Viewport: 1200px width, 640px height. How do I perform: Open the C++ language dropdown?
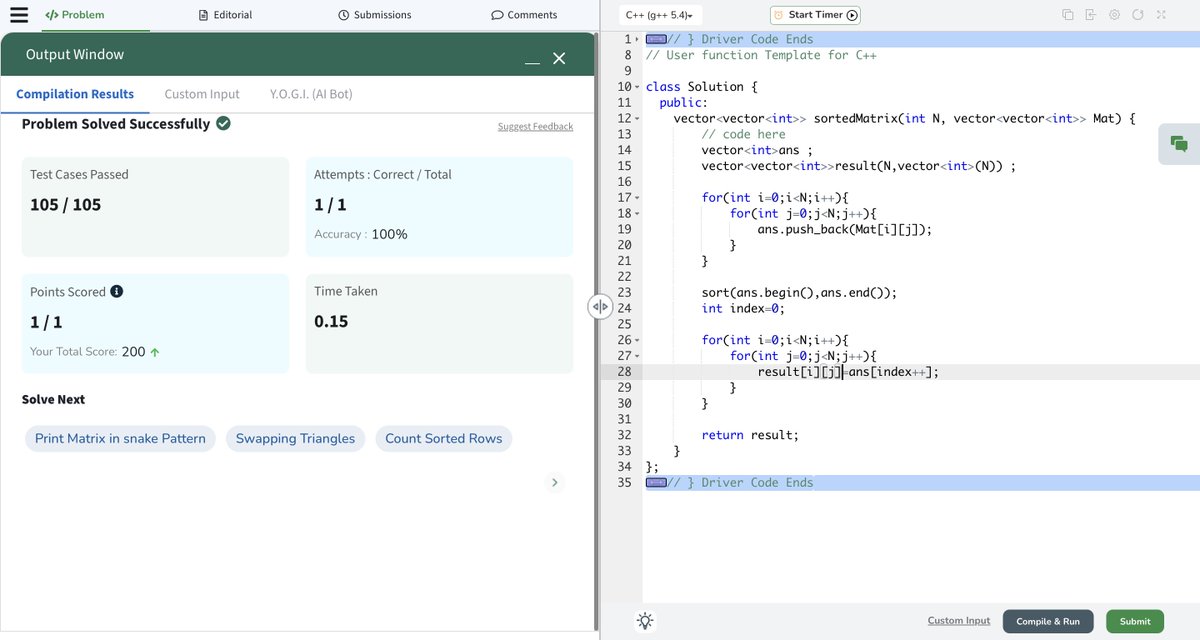click(x=659, y=15)
